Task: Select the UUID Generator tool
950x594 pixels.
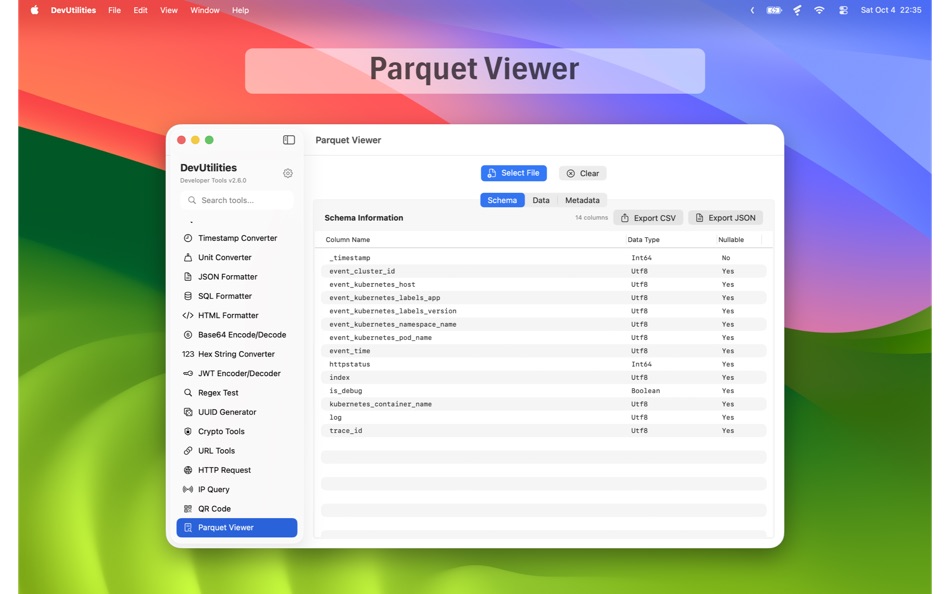Action: tap(236, 411)
